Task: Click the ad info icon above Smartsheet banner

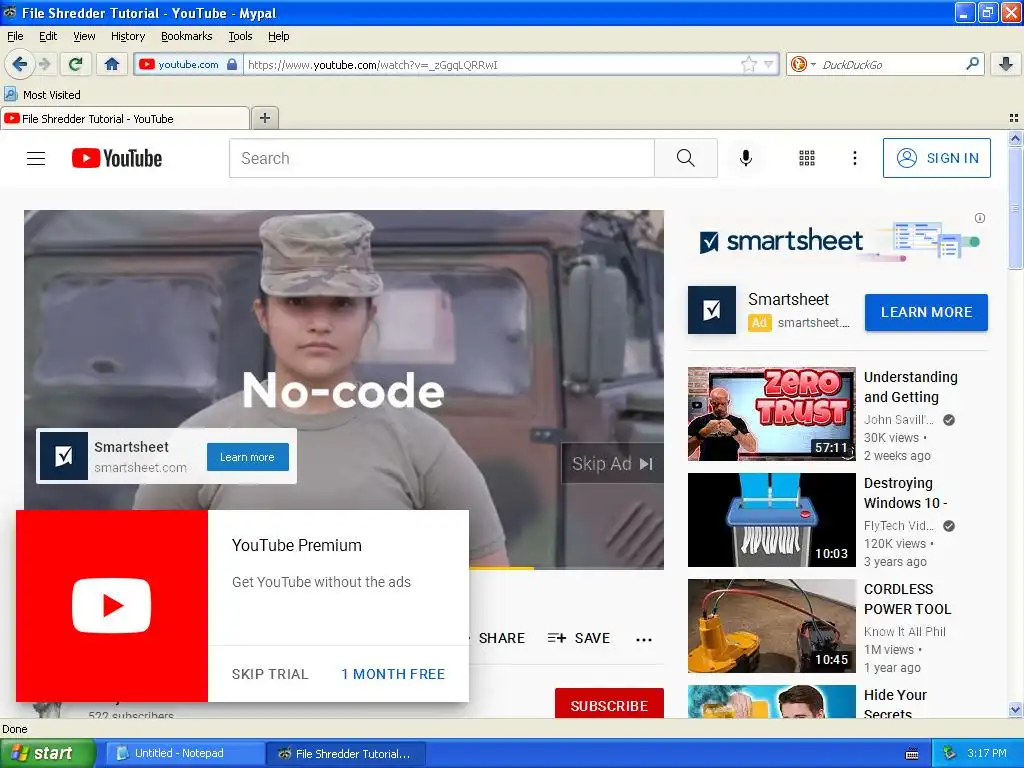Action: [980, 218]
